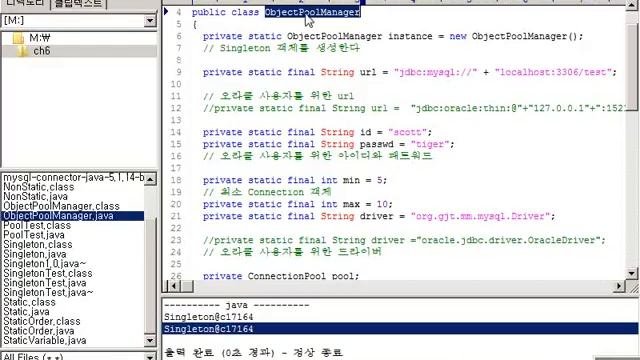Click the "tiger" passwd string literal
This screenshot has width=640, height=360.
click(x=430, y=144)
